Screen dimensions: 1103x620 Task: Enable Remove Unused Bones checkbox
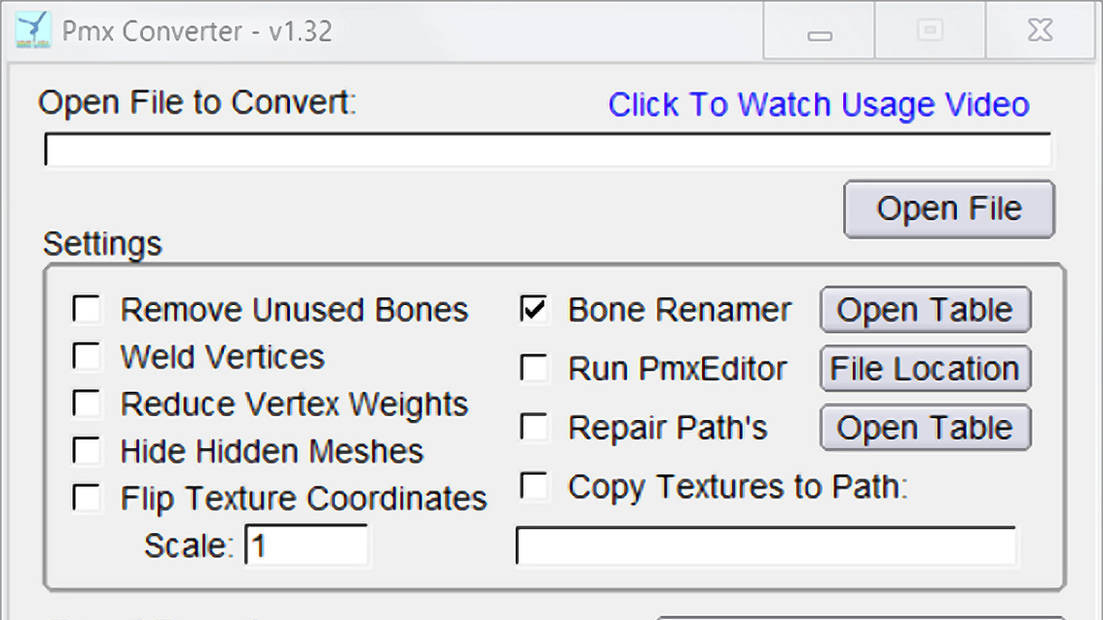tap(87, 310)
